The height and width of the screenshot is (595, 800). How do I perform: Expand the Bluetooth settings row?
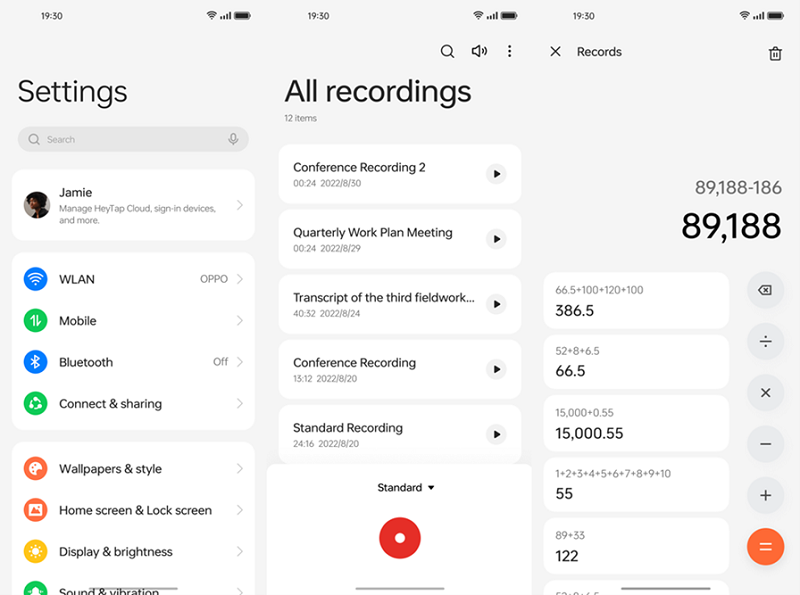[133, 362]
